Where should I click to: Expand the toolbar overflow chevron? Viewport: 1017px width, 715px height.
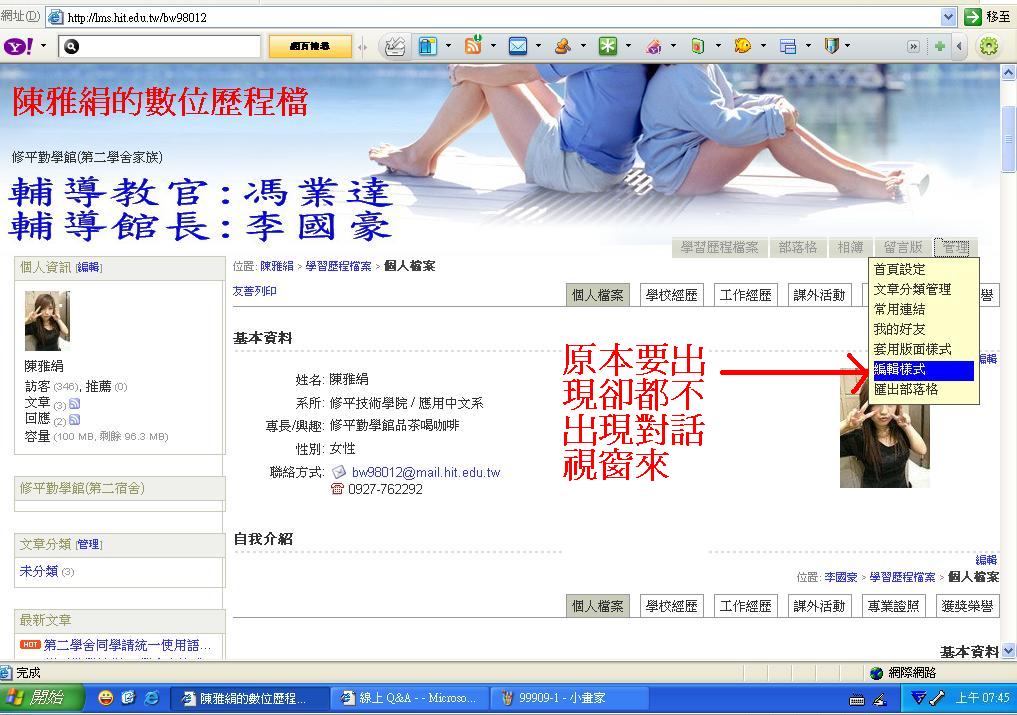tap(912, 46)
